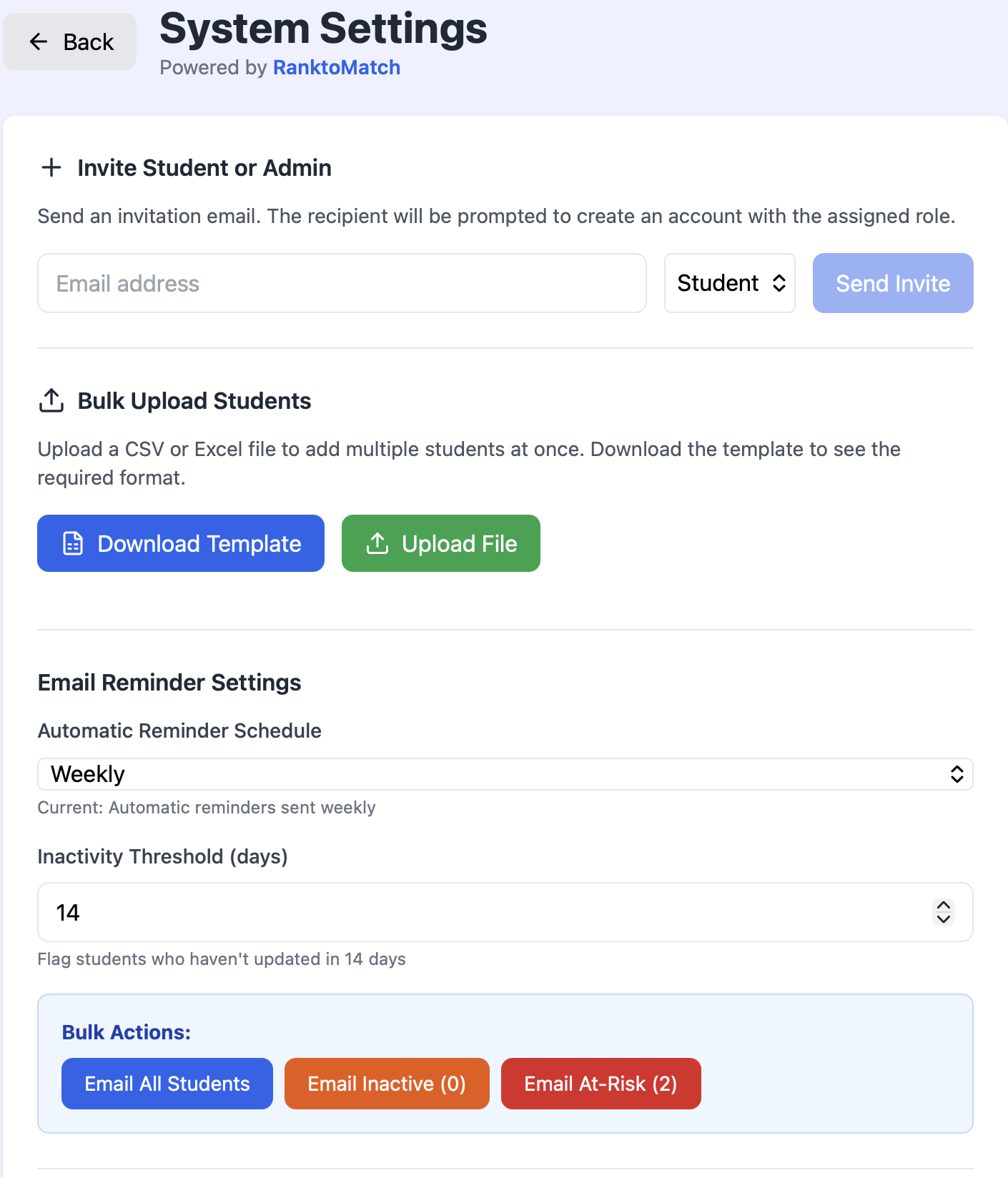Click the plus icon beside Invite Student or Admin

pos(51,168)
